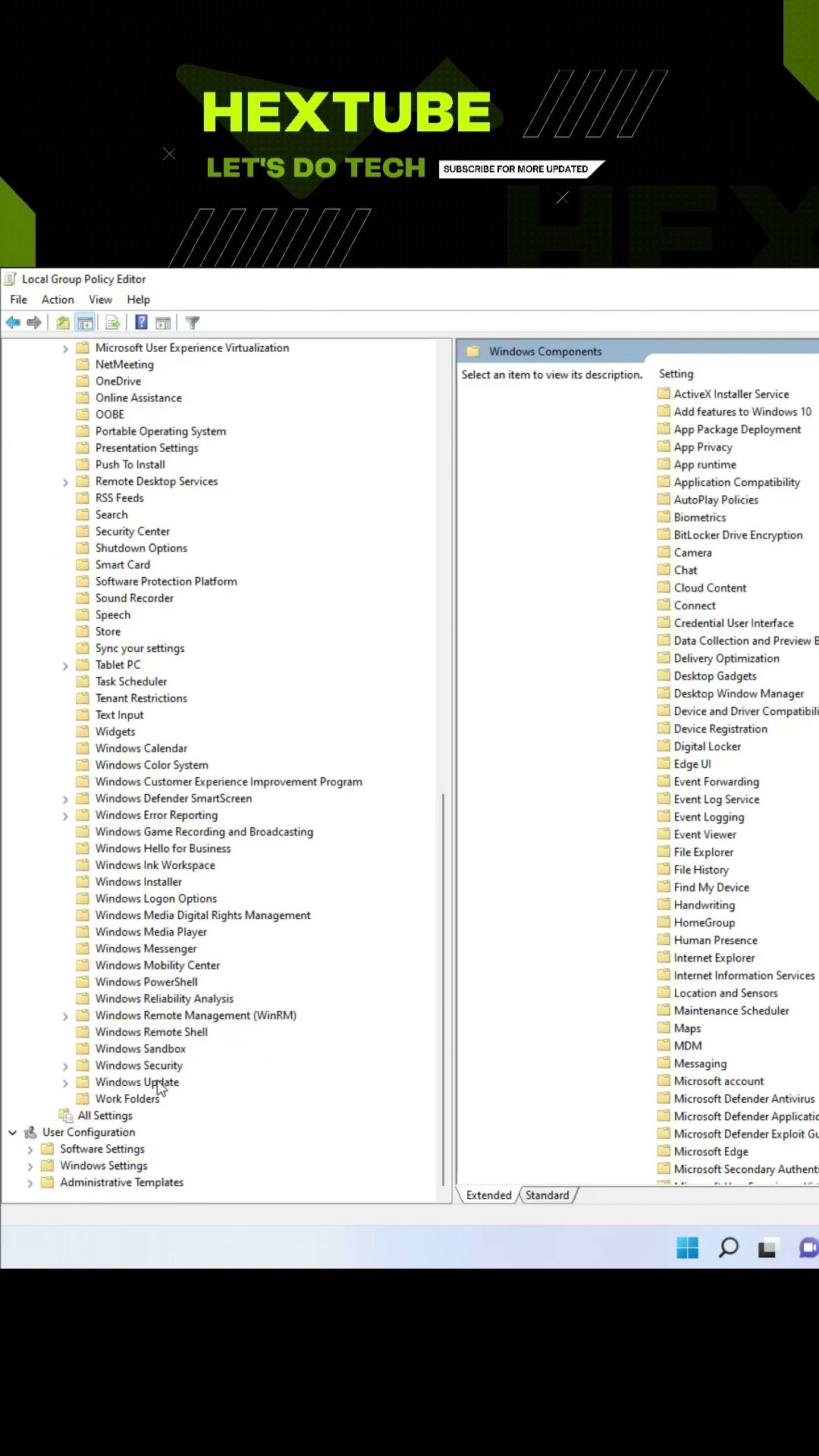
Task: Select Windows Settings under User Configuration
Action: click(104, 1166)
